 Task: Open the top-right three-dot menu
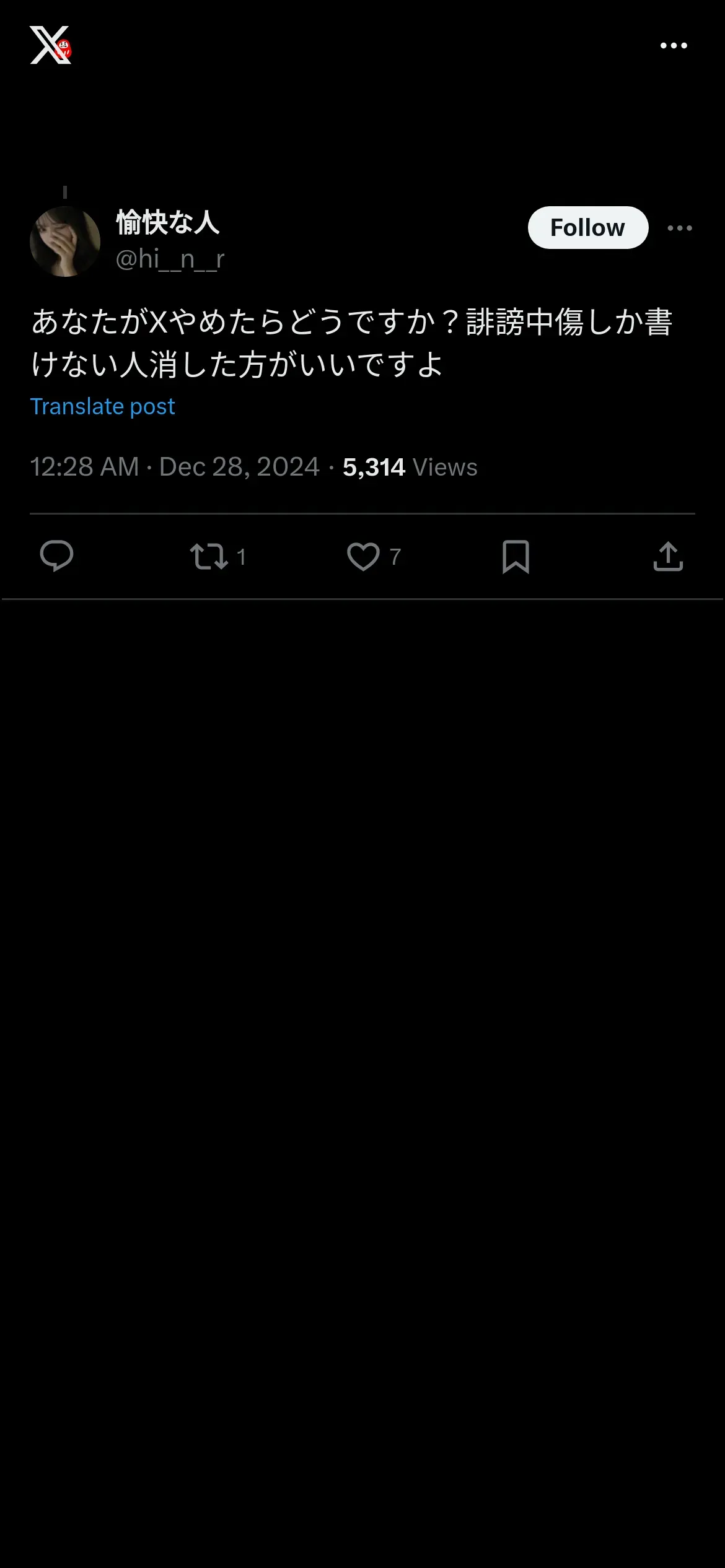(x=674, y=45)
